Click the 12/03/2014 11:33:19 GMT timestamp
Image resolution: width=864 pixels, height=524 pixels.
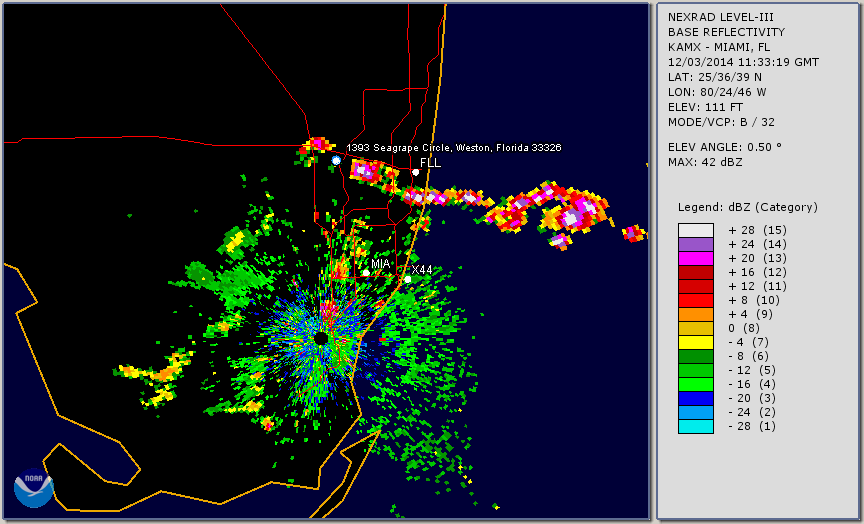pyautogui.click(x=743, y=62)
